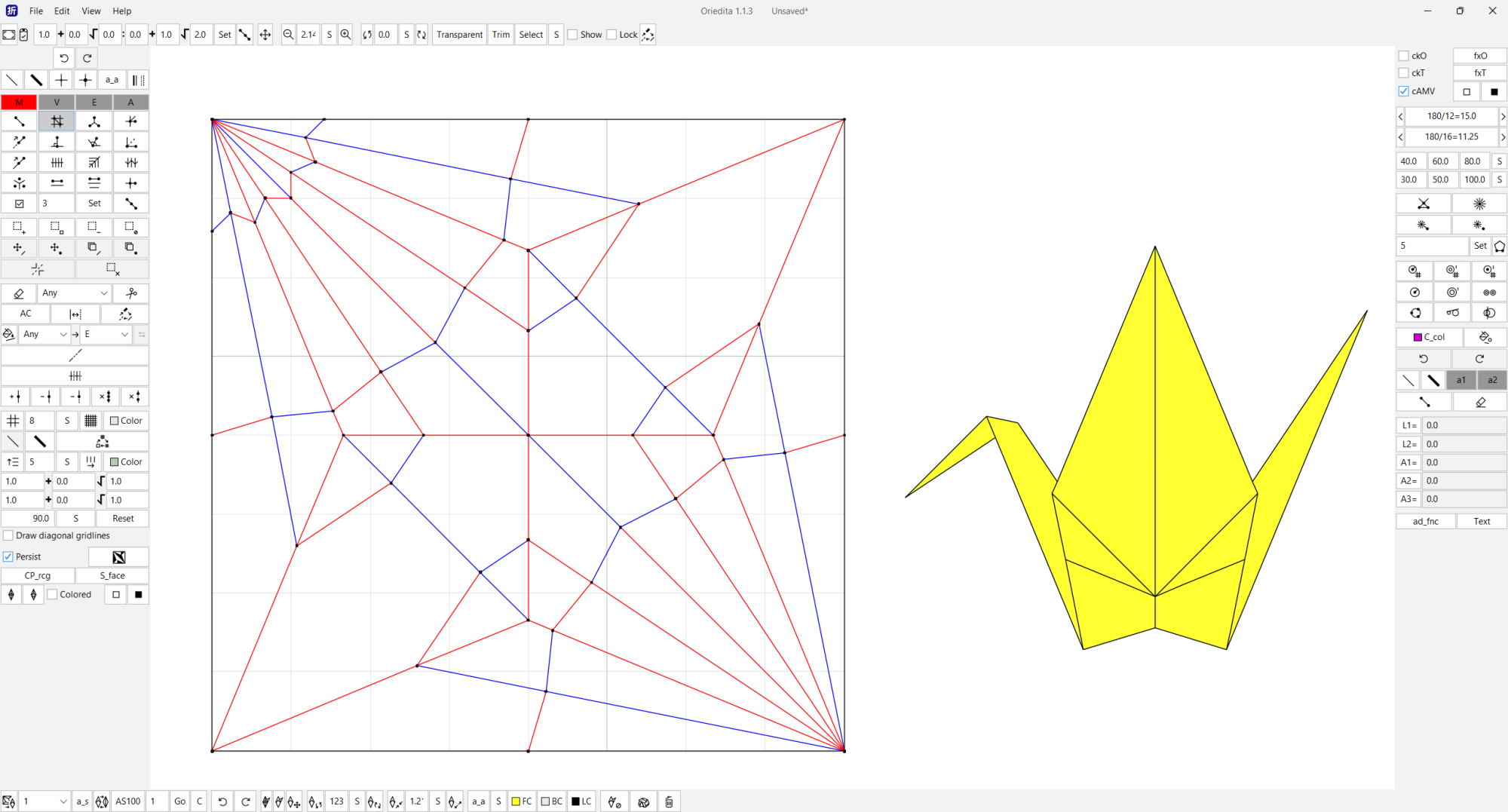Select the move-selected-lines tool
This screenshot has height=812, width=1508.
19,247
